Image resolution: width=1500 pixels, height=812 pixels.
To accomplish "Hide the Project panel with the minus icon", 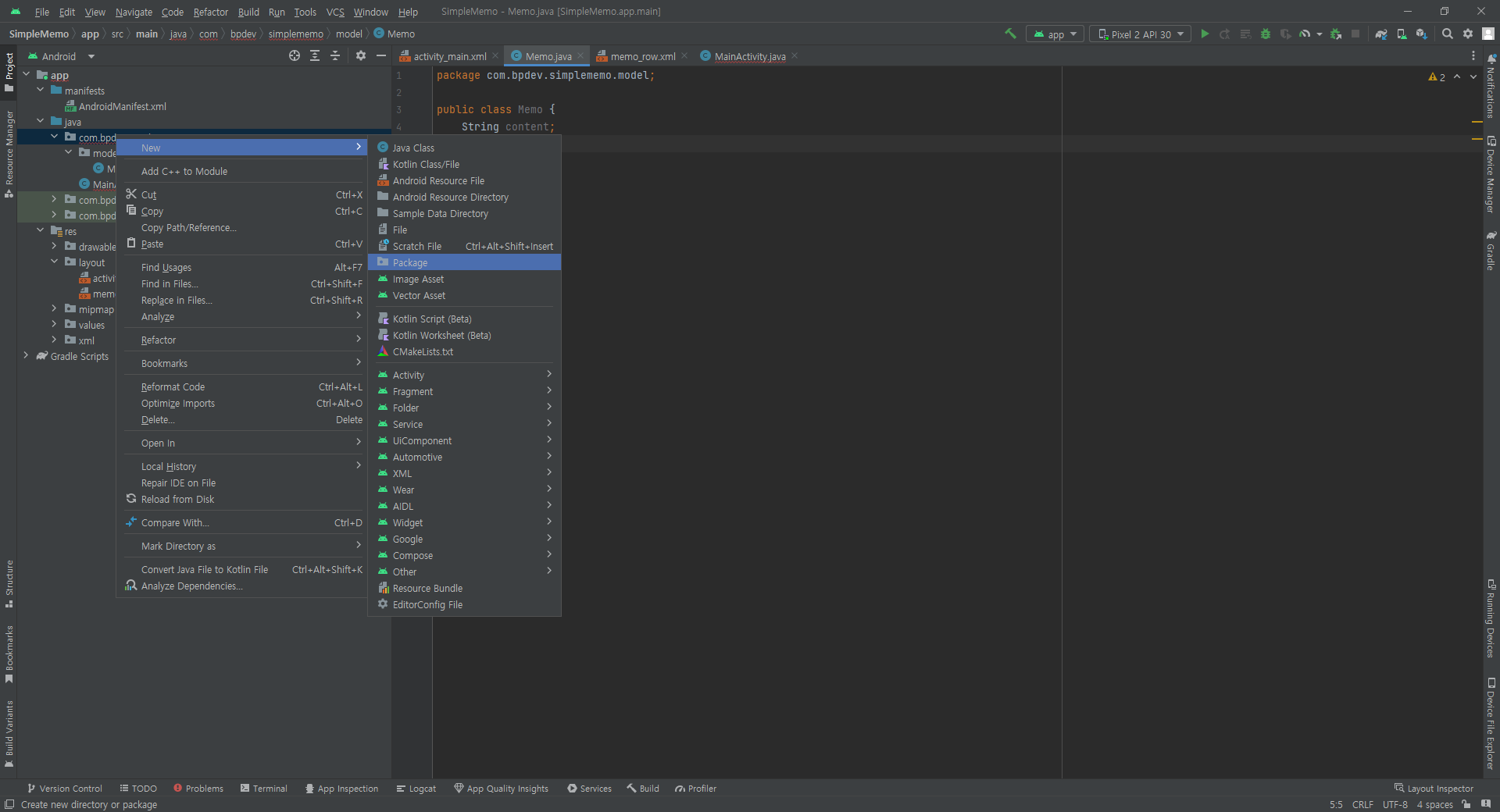I will point(380,55).
